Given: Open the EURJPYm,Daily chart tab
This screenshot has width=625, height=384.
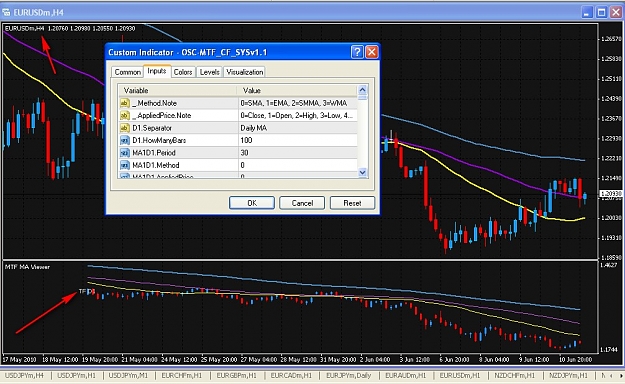Looking at the screenshot, I should [x=348, y=376].
